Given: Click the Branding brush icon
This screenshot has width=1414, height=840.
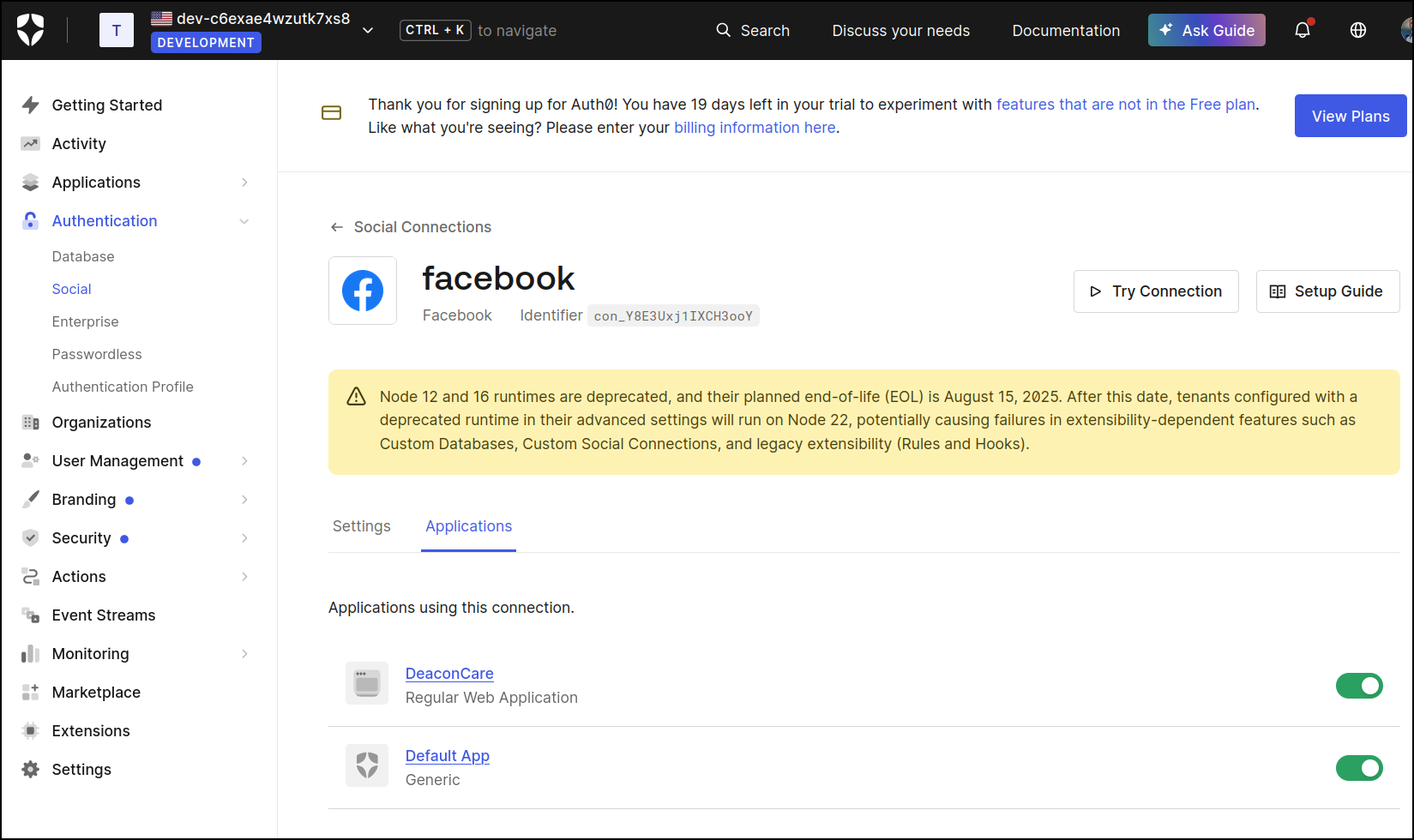Looking at the screenshot, I should click(x=31, y=499).
